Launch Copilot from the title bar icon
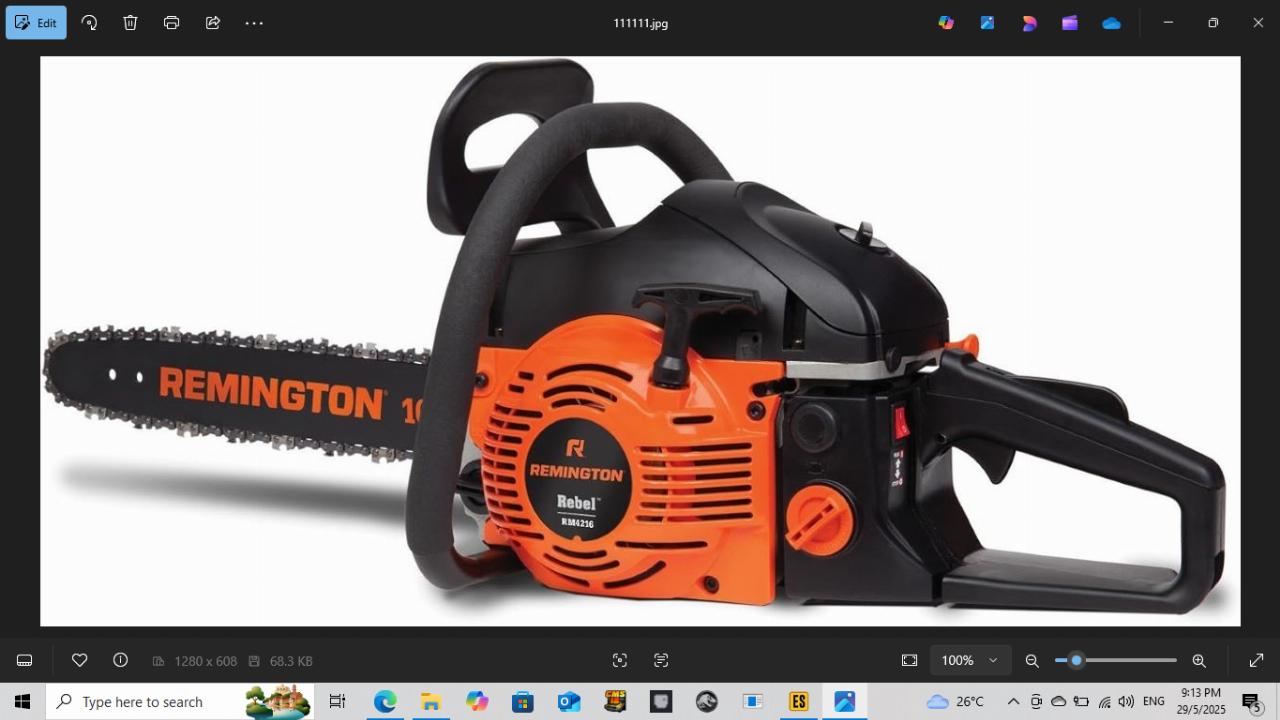The width and height of the screenshot is (1280, 720). coord(946,22)
